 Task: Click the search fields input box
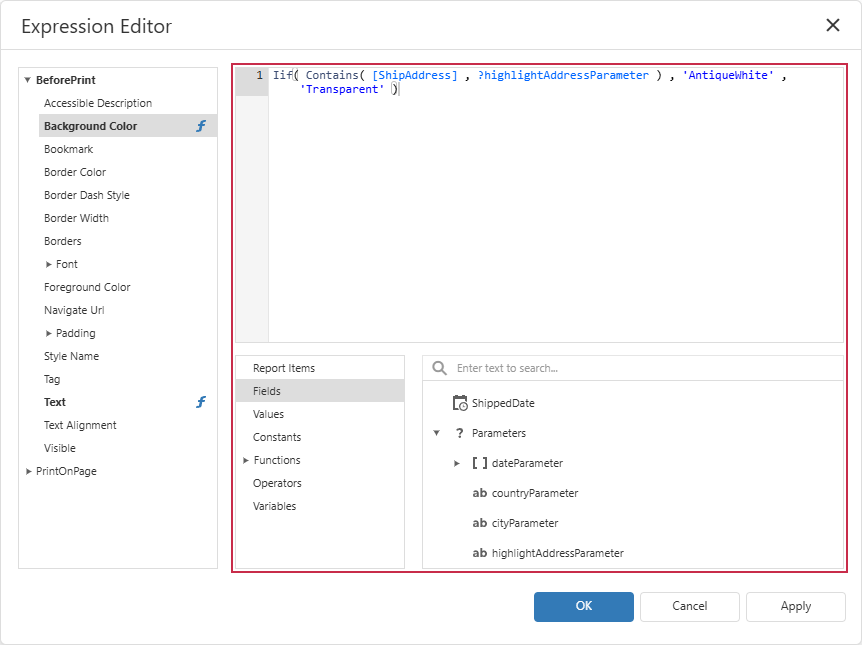tap(632, 368)
